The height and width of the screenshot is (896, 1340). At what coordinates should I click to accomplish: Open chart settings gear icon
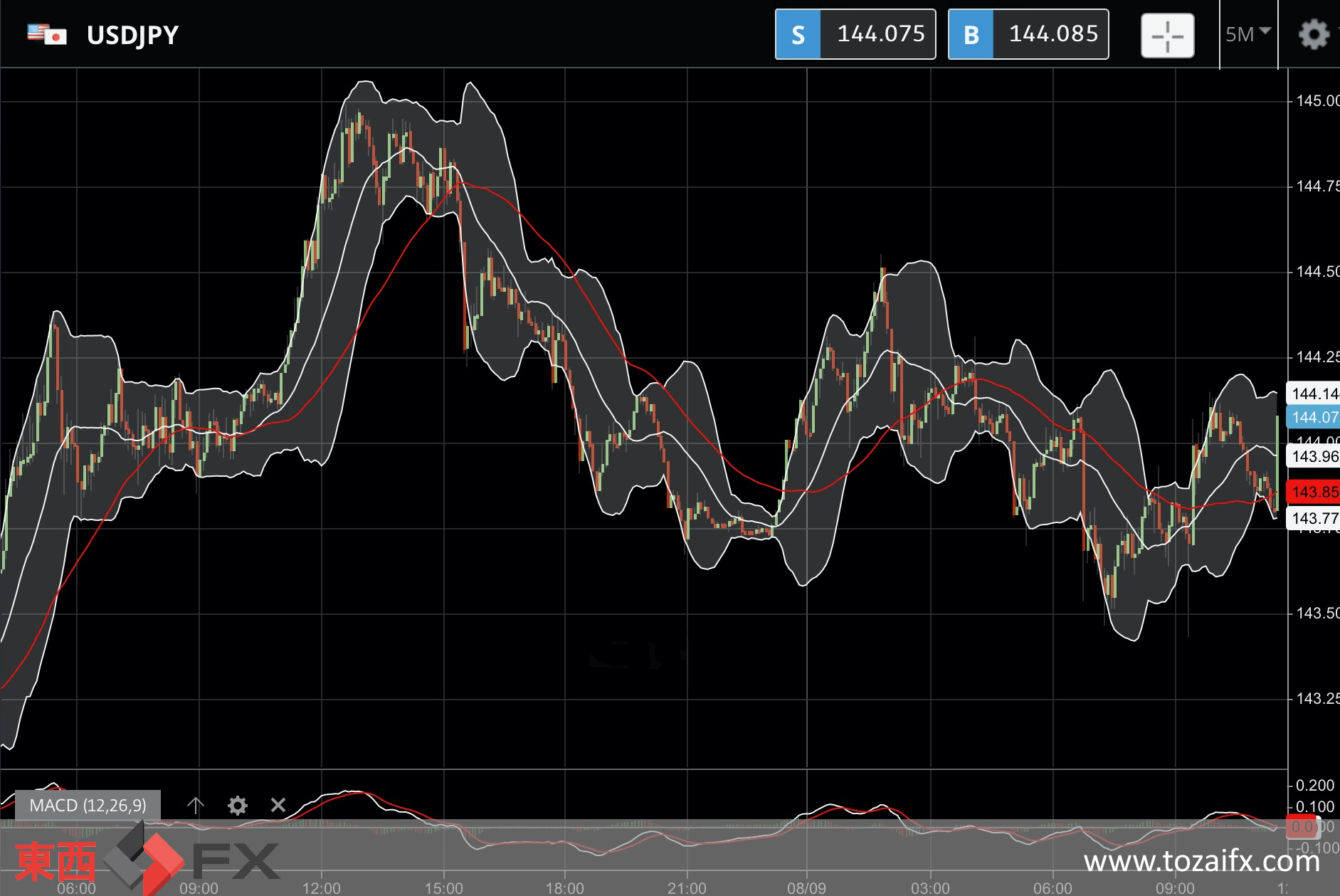pos(1313,34)
